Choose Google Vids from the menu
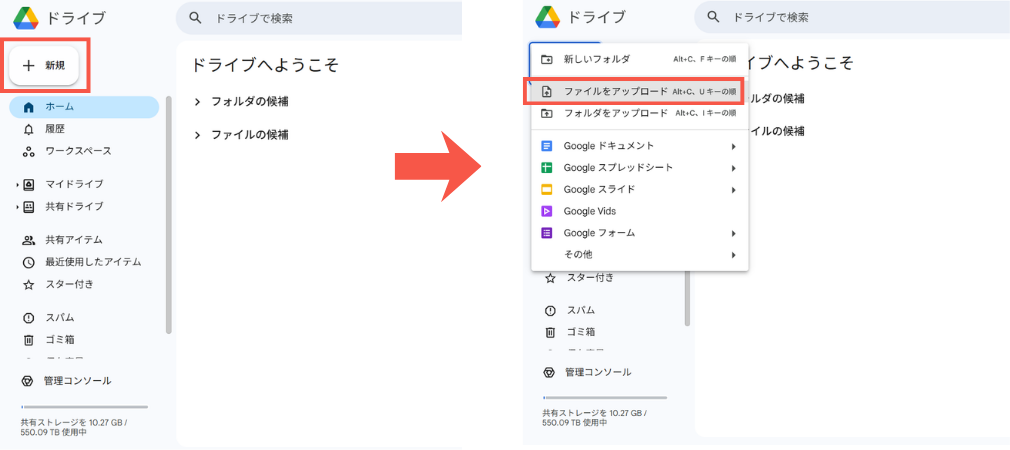 [640, 211]
